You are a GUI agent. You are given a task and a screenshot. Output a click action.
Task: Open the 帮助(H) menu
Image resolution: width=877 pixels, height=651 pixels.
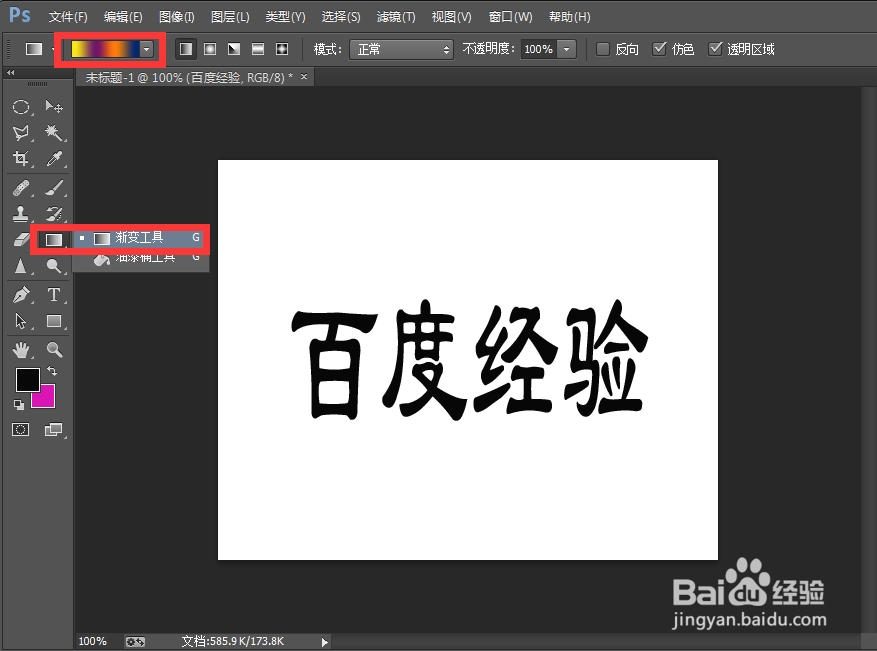[x=569, y=17]
